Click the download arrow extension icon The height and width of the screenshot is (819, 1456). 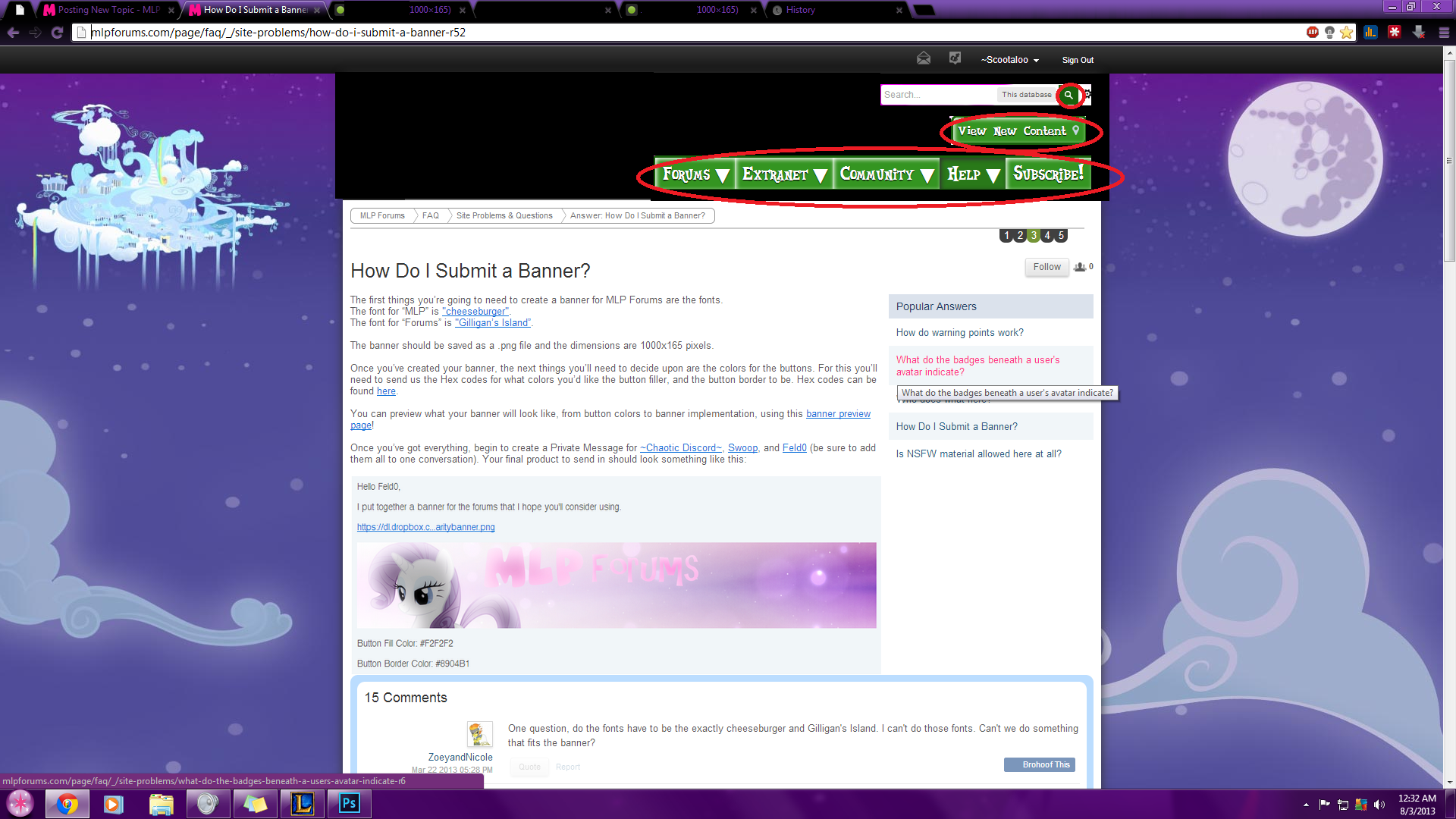[x=1419, y=32]
